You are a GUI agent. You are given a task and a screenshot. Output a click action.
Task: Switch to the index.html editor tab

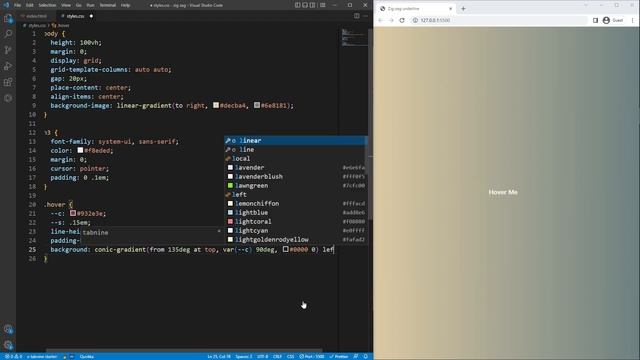36,16
